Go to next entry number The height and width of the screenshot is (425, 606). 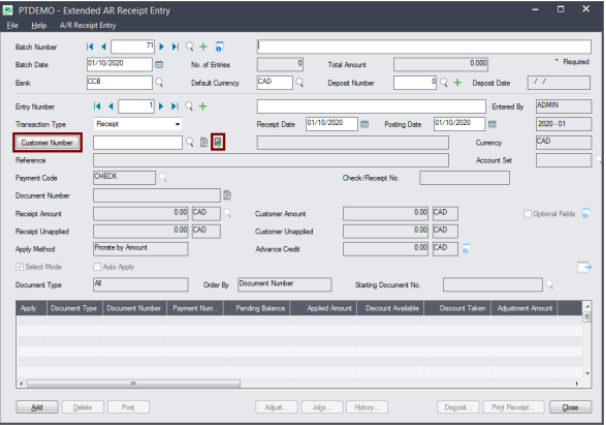161,106
